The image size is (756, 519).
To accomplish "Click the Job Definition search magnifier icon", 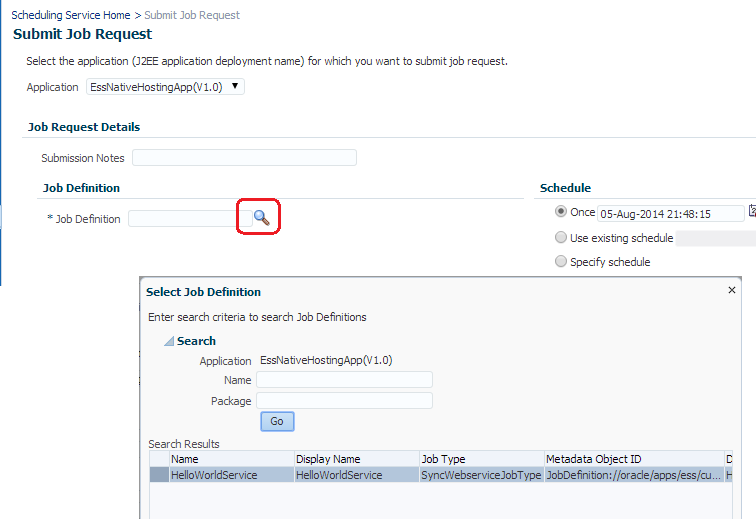I will pos(260,217).
